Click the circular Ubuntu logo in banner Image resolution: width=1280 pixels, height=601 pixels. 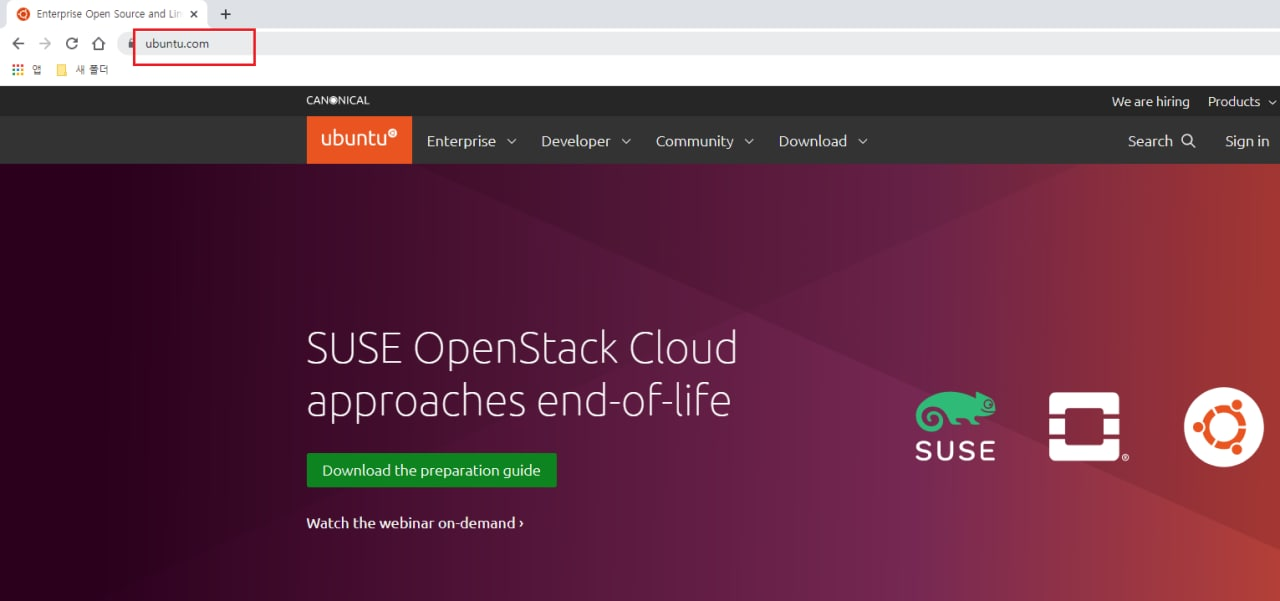tap(1224, 427)
